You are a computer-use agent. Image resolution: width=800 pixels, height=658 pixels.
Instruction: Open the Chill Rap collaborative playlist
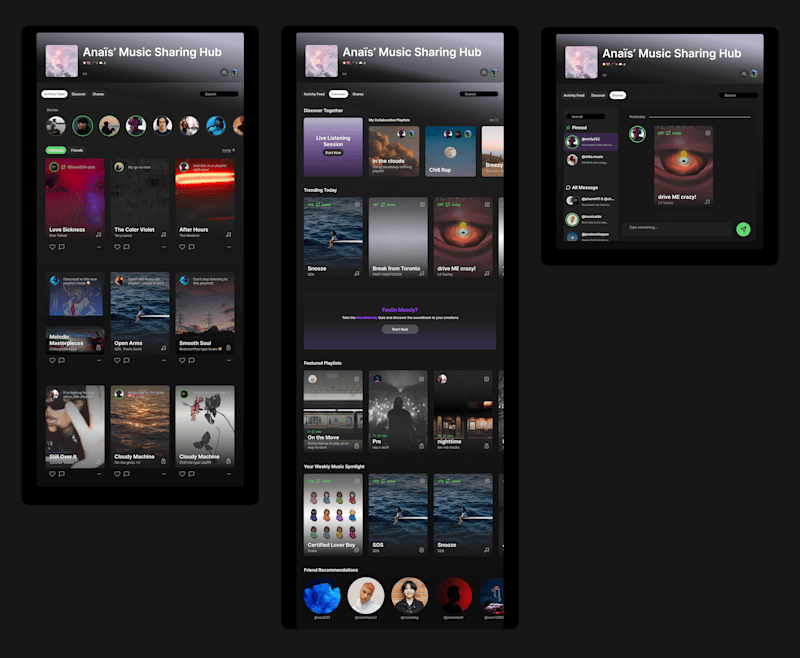(450, 151)
